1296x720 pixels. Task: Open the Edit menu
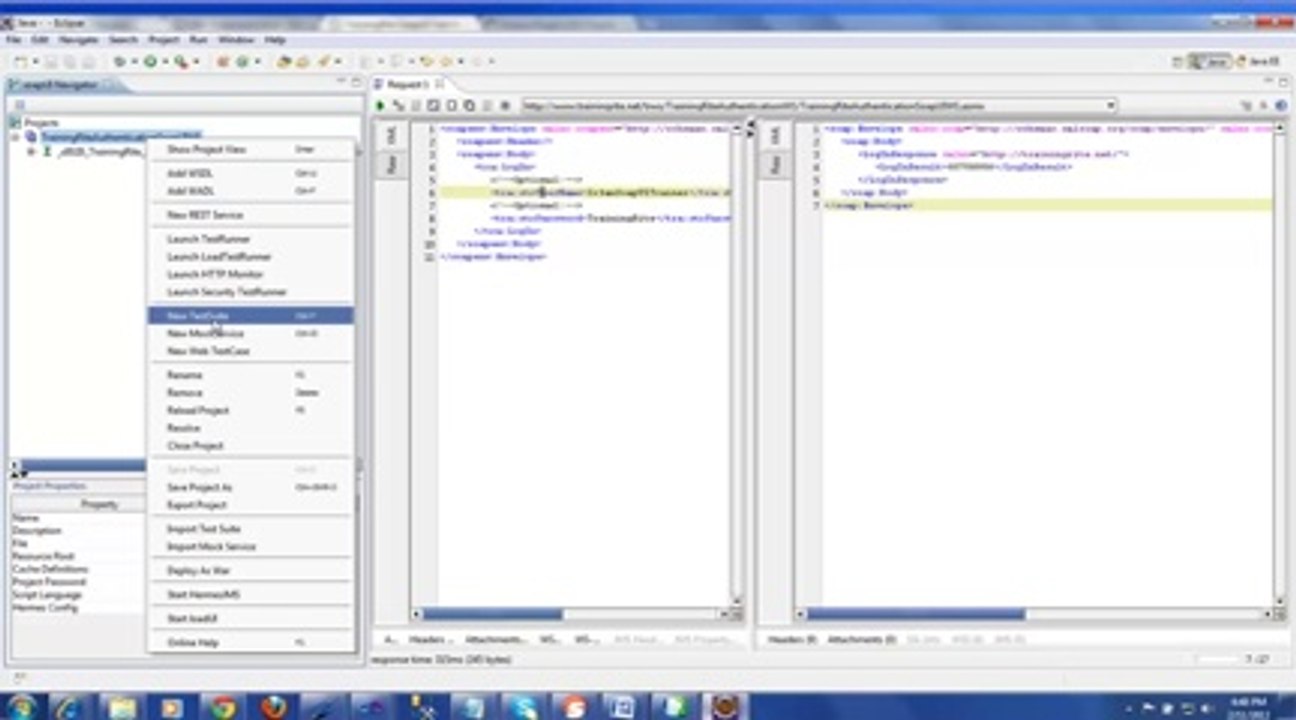pyautogui.click(x=40, y=40)
